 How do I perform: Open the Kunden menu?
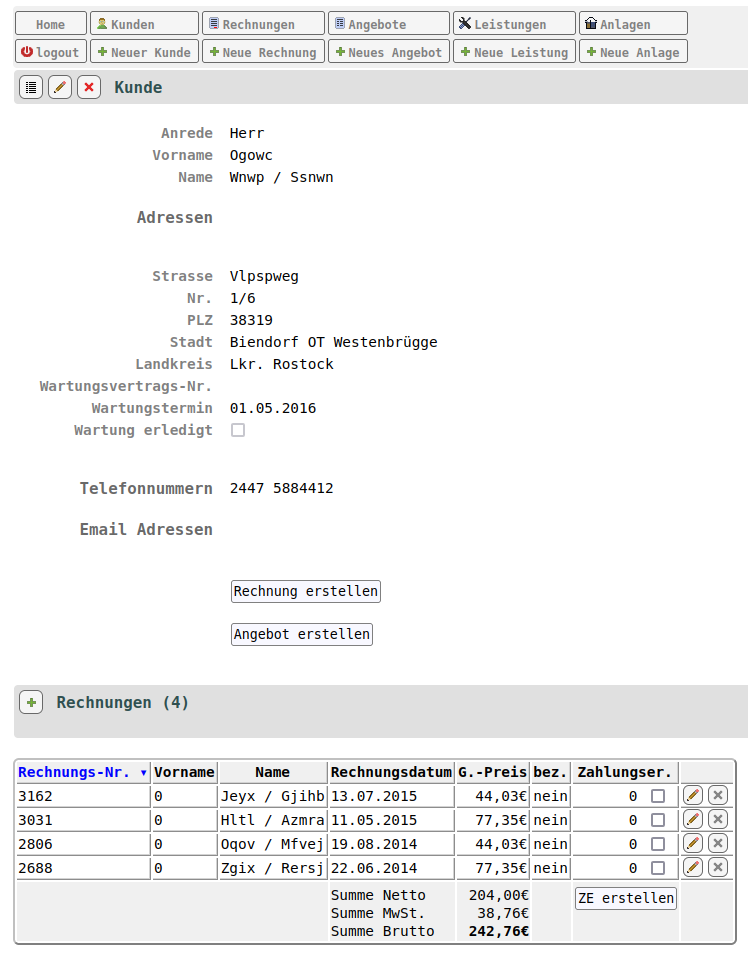point(144,24)
